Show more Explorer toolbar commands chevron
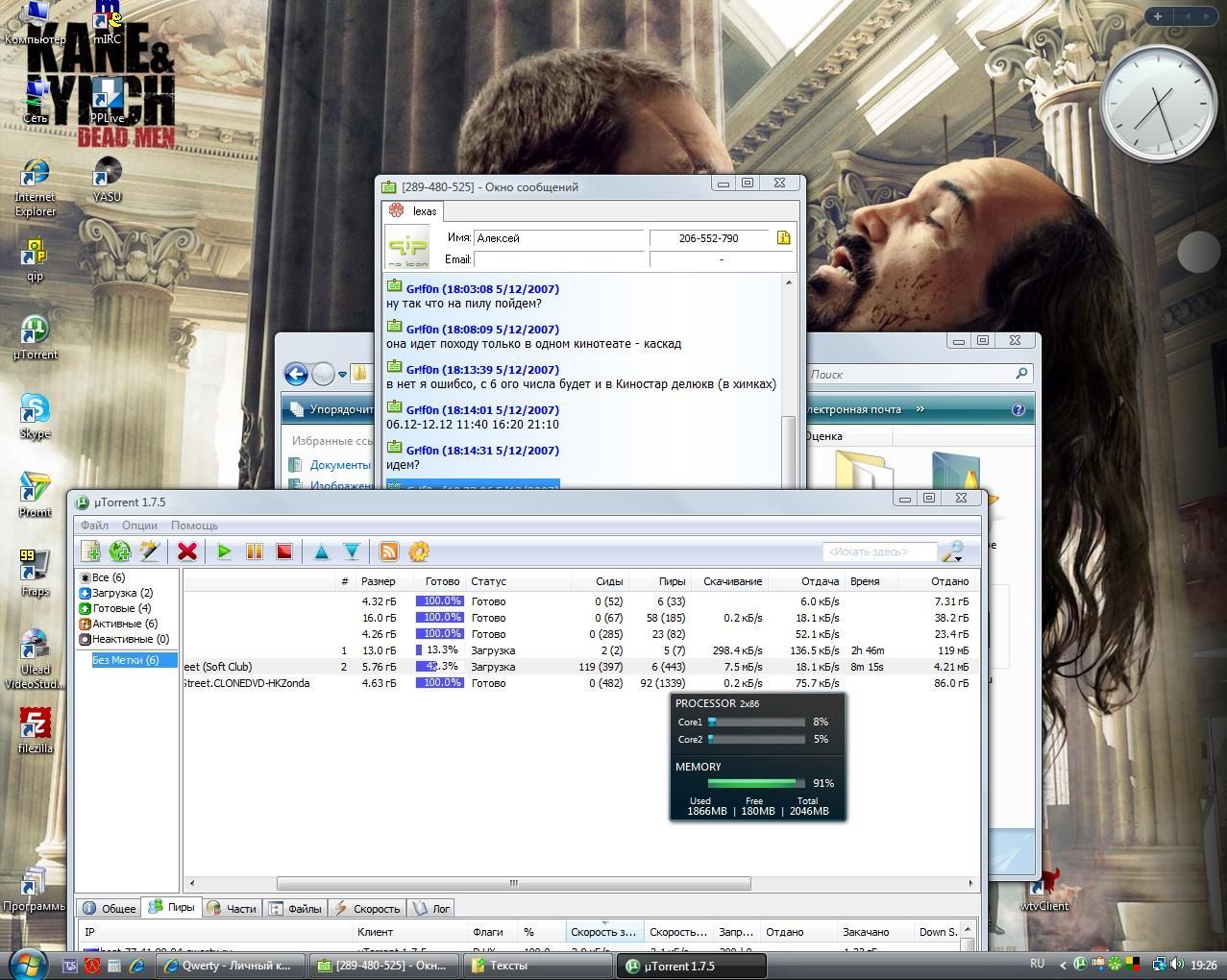 [920, 409]
